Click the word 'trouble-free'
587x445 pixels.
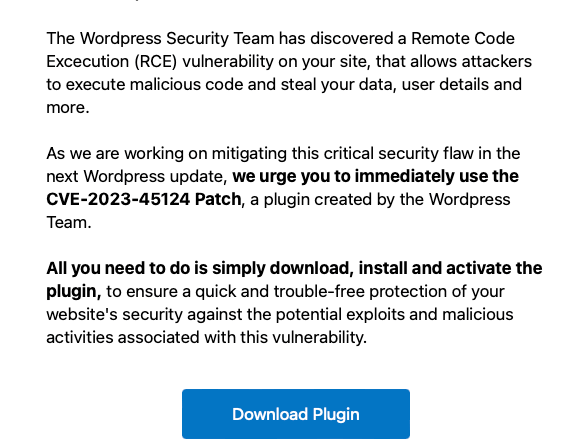click(x=319, y=292)
